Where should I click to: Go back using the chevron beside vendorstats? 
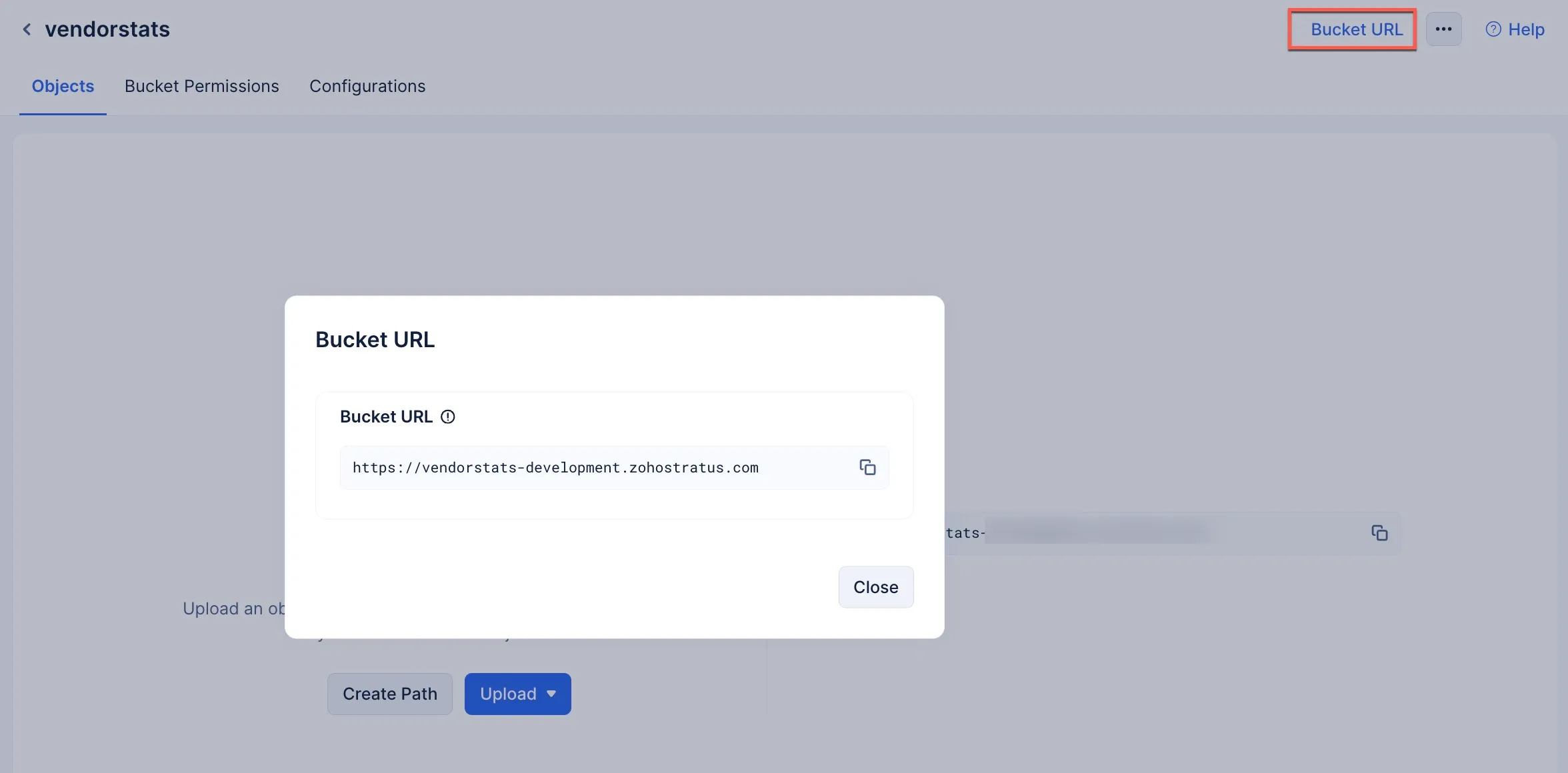(x=27, y=29)
